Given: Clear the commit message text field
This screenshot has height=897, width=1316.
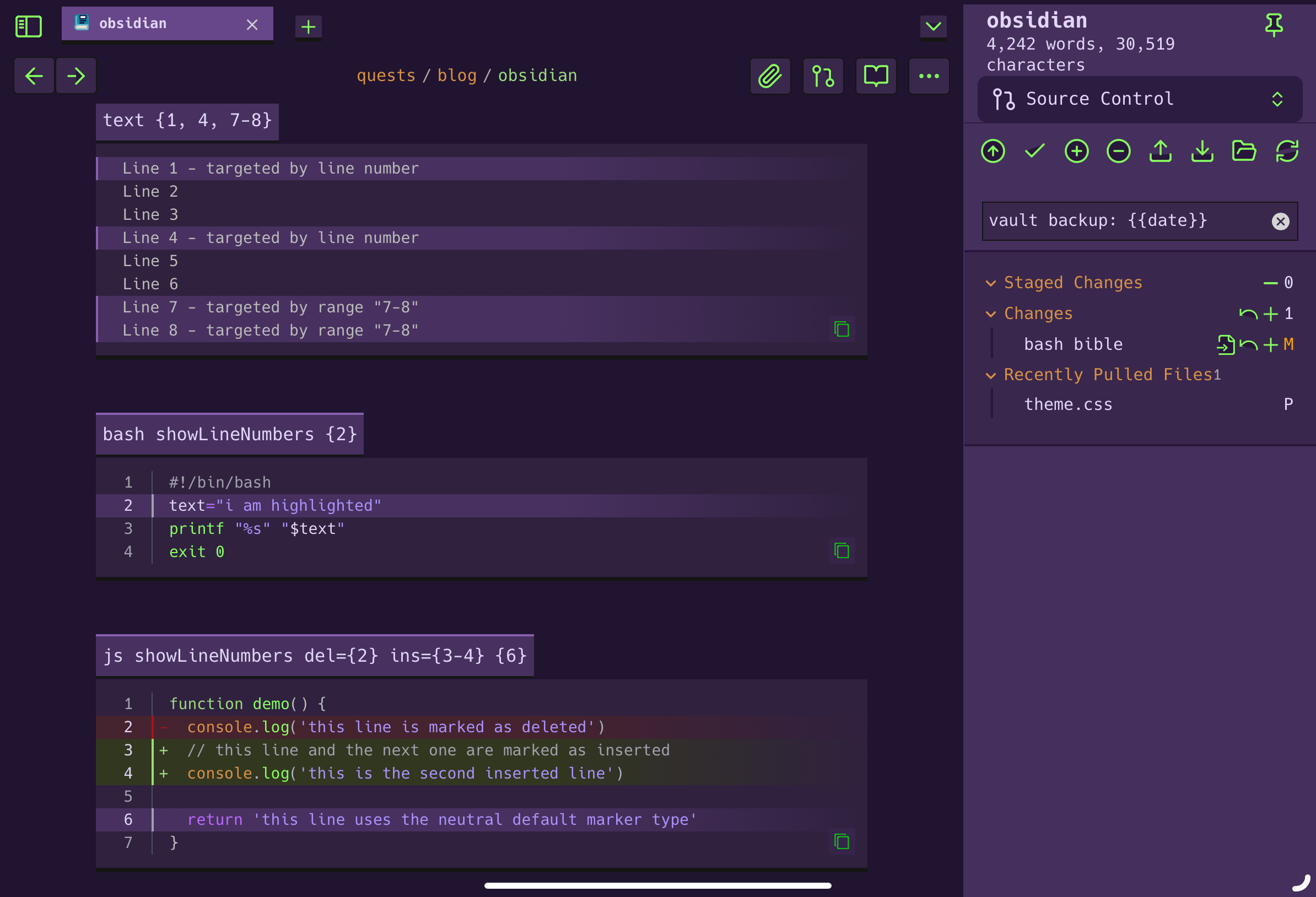Looking at the screenshot, I should [1280, 221].
